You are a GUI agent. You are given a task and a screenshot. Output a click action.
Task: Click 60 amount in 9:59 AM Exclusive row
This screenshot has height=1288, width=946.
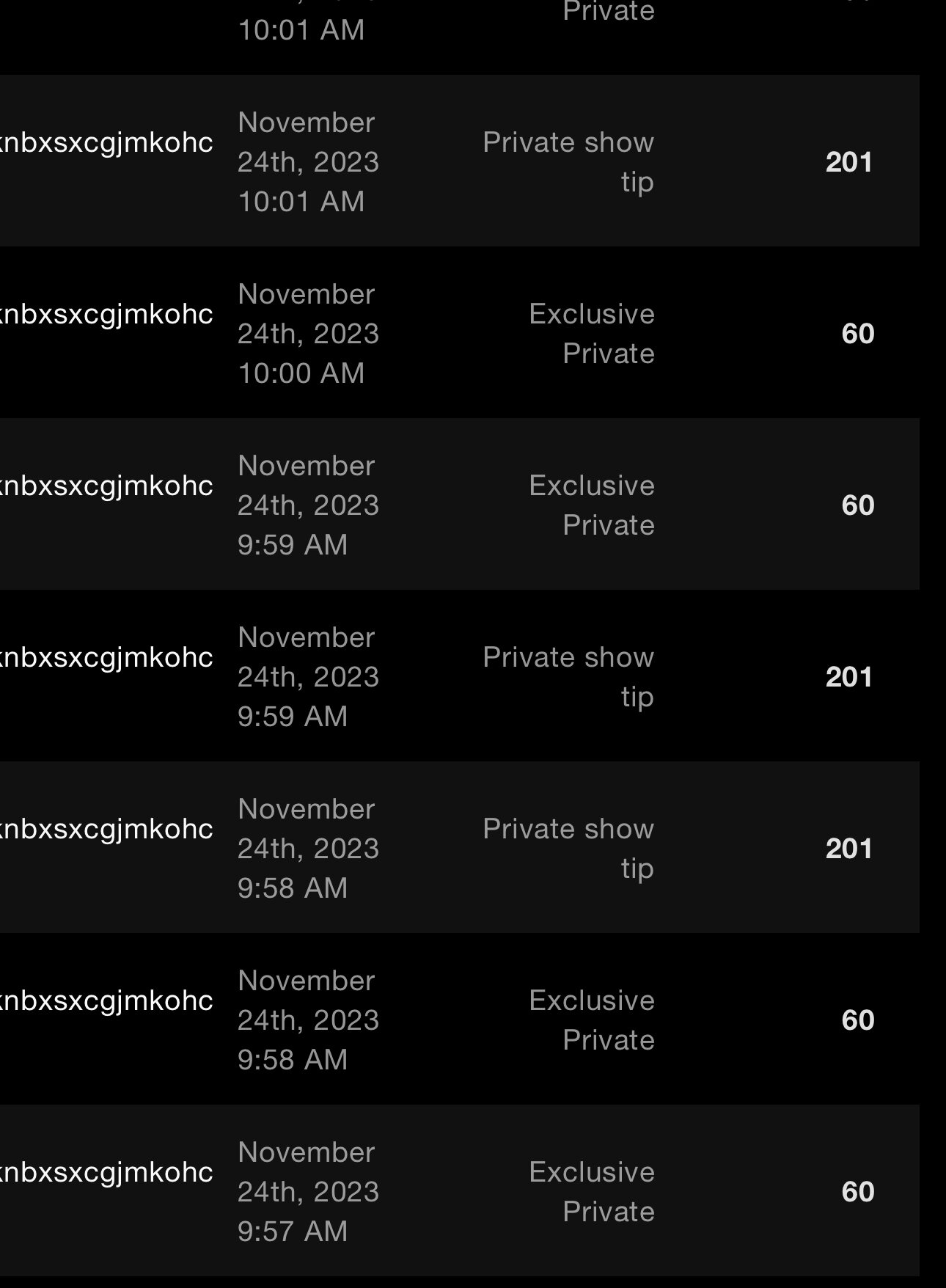(x=857, y=505)
